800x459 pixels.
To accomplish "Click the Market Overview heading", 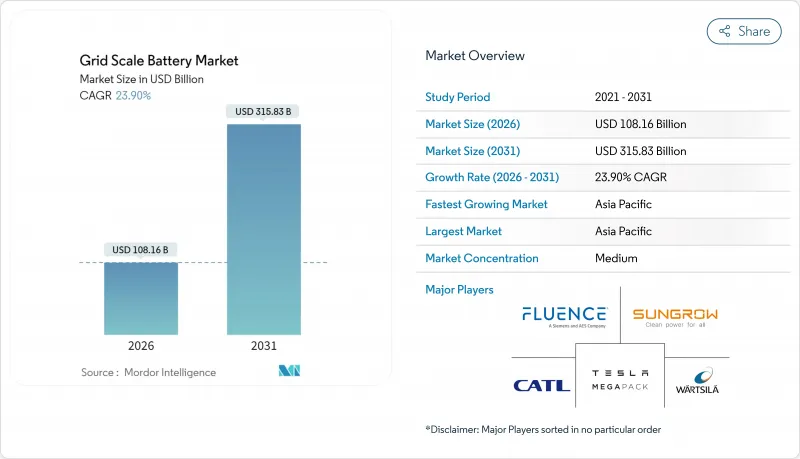I will tap(475, 56).
